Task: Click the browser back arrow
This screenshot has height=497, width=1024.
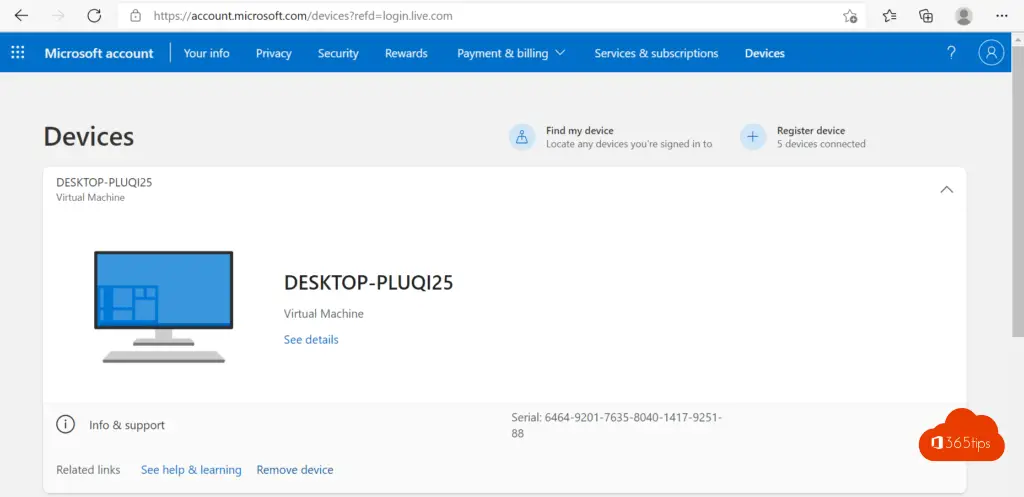Action: pyautogui.click(x=21, y=16)
